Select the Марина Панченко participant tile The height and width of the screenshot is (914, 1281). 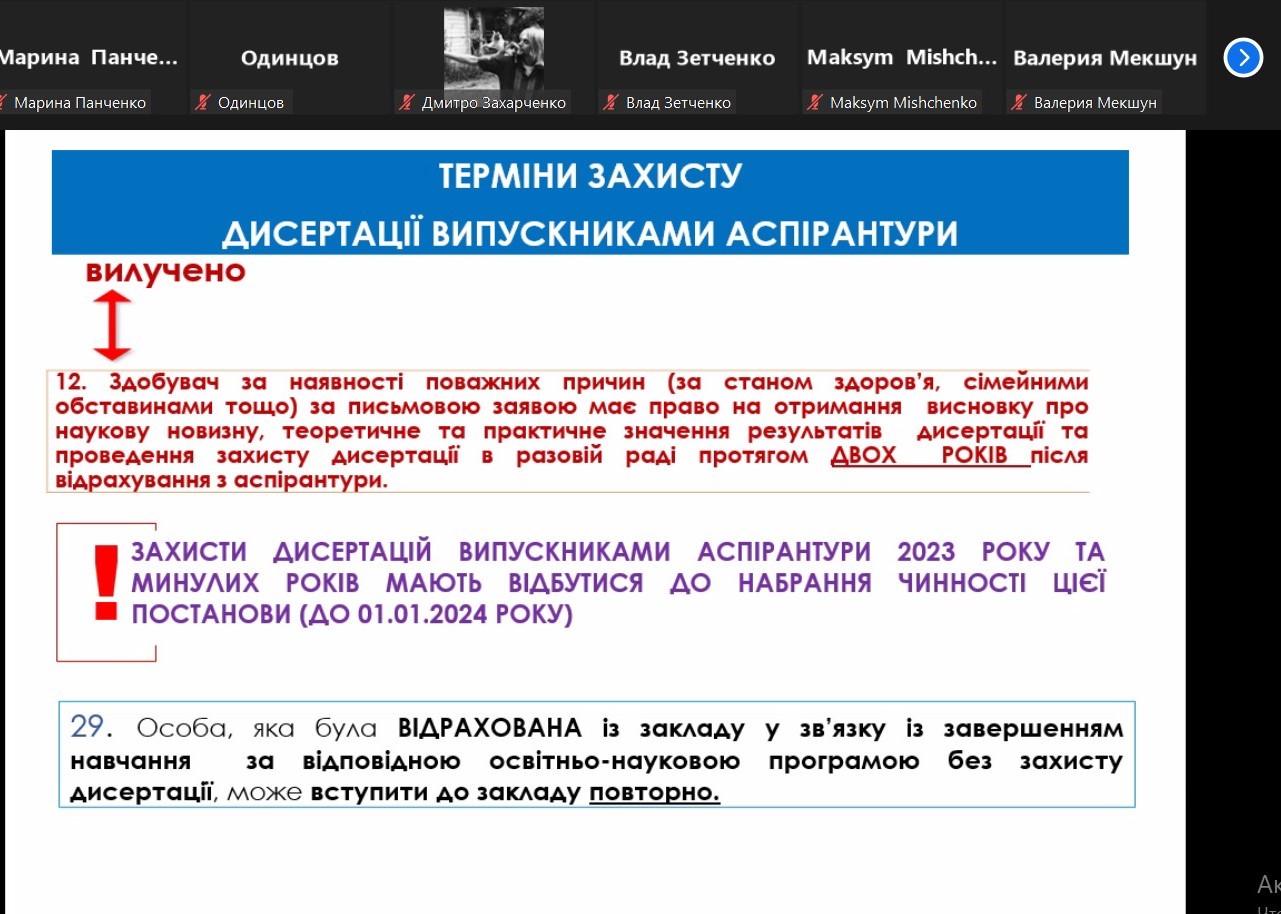(x=88, y=57)
